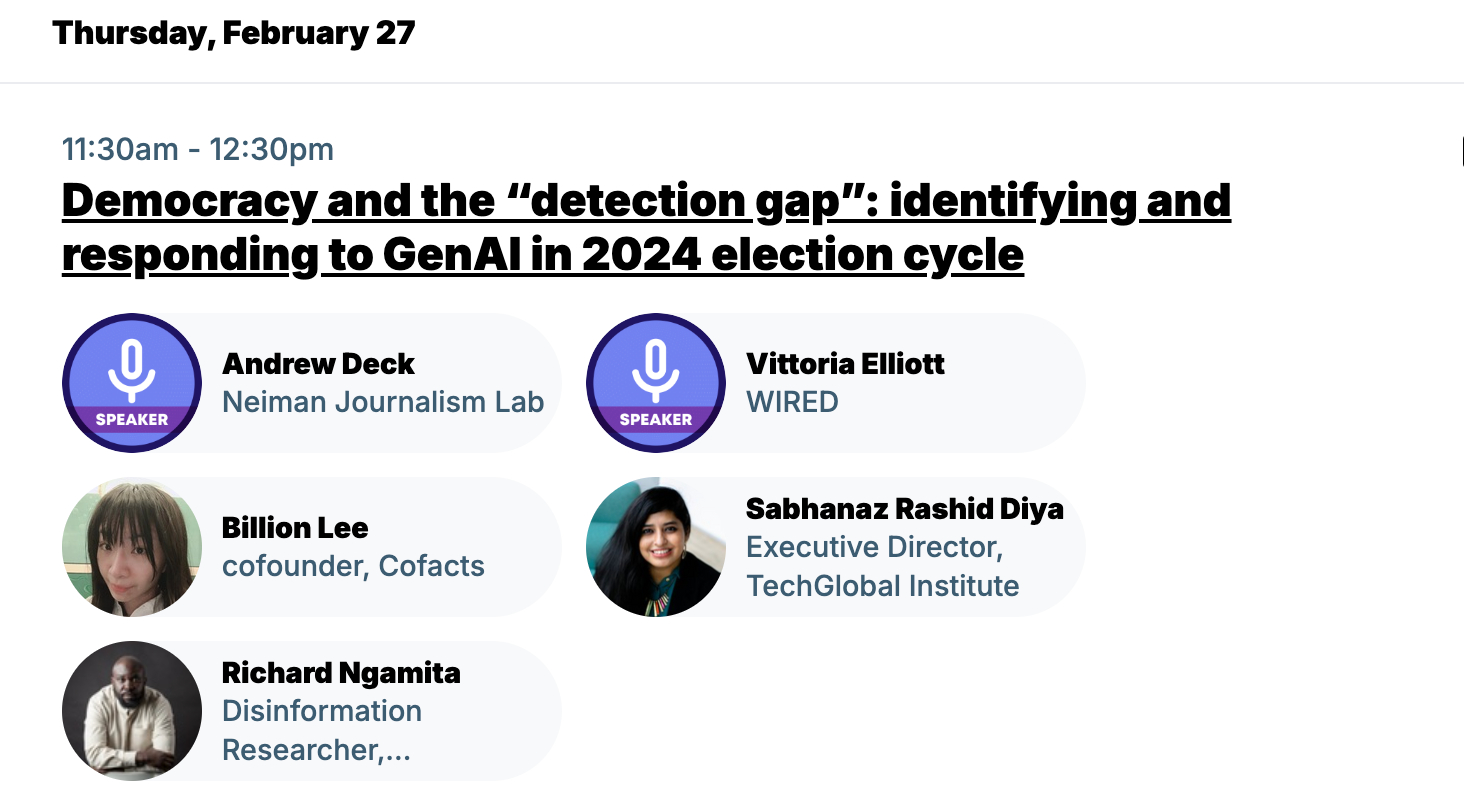Go to the Richard Ngamita name

(x=341, y=673)
